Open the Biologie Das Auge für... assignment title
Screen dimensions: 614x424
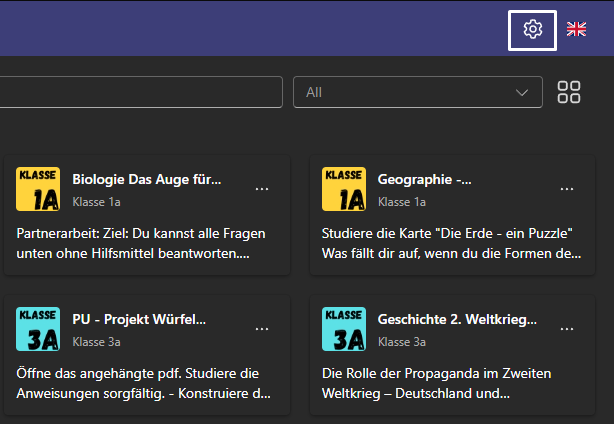point(147,179)
